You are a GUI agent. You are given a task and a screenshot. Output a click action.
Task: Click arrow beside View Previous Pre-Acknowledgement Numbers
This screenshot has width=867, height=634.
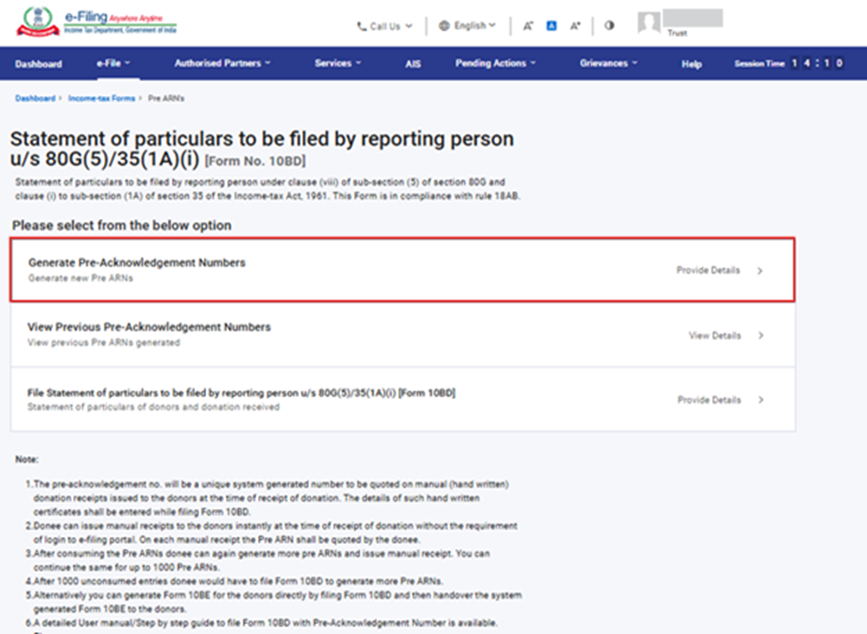760,336
